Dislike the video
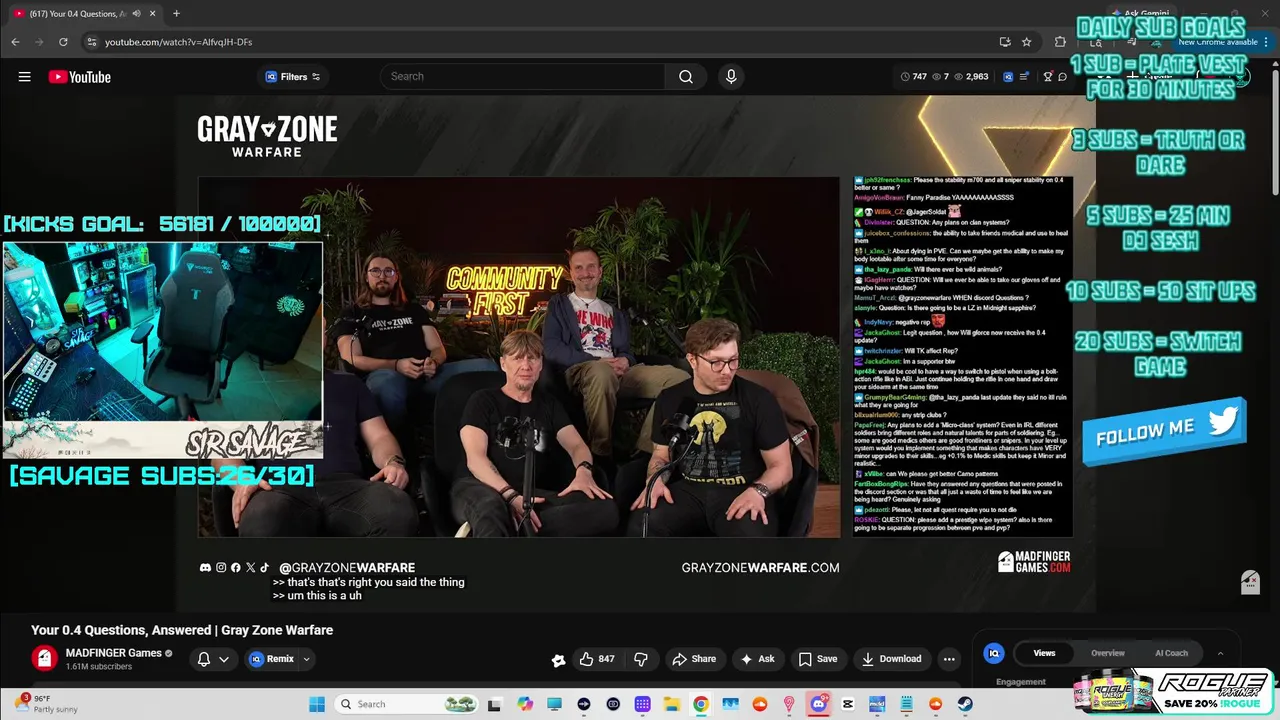 tap(641, 659)
